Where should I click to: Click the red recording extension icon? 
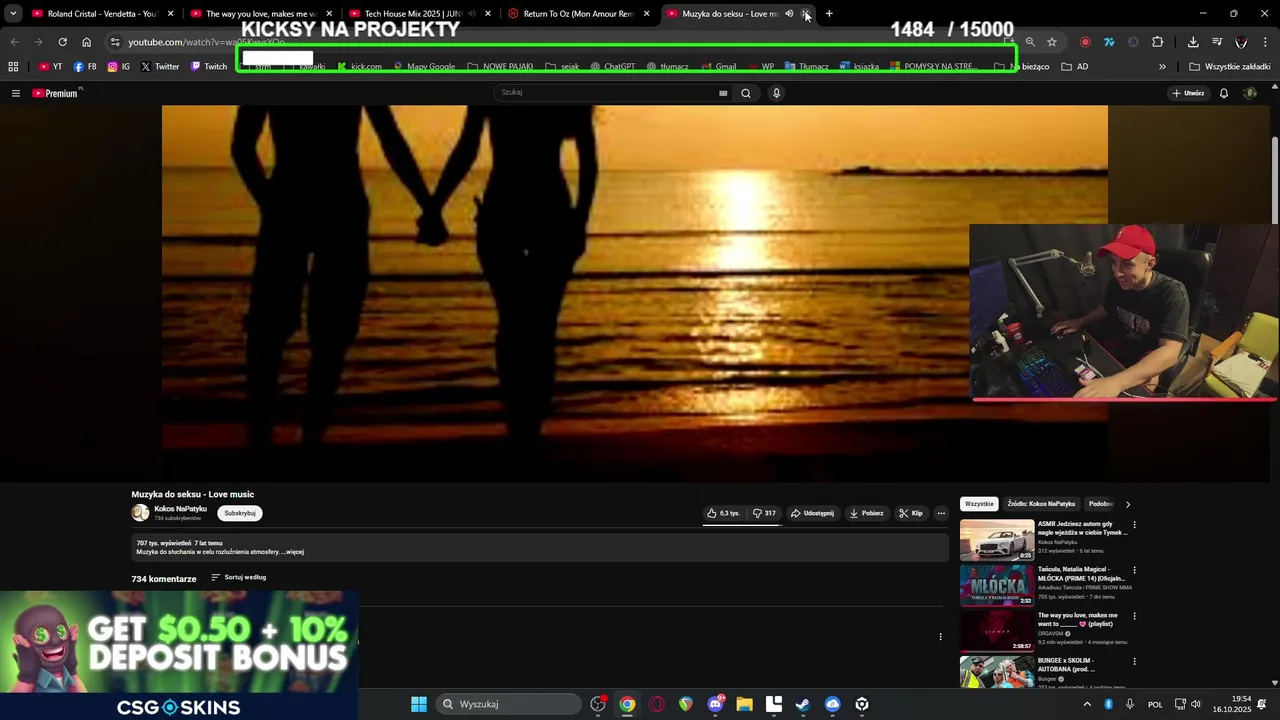click(1085, 42)
